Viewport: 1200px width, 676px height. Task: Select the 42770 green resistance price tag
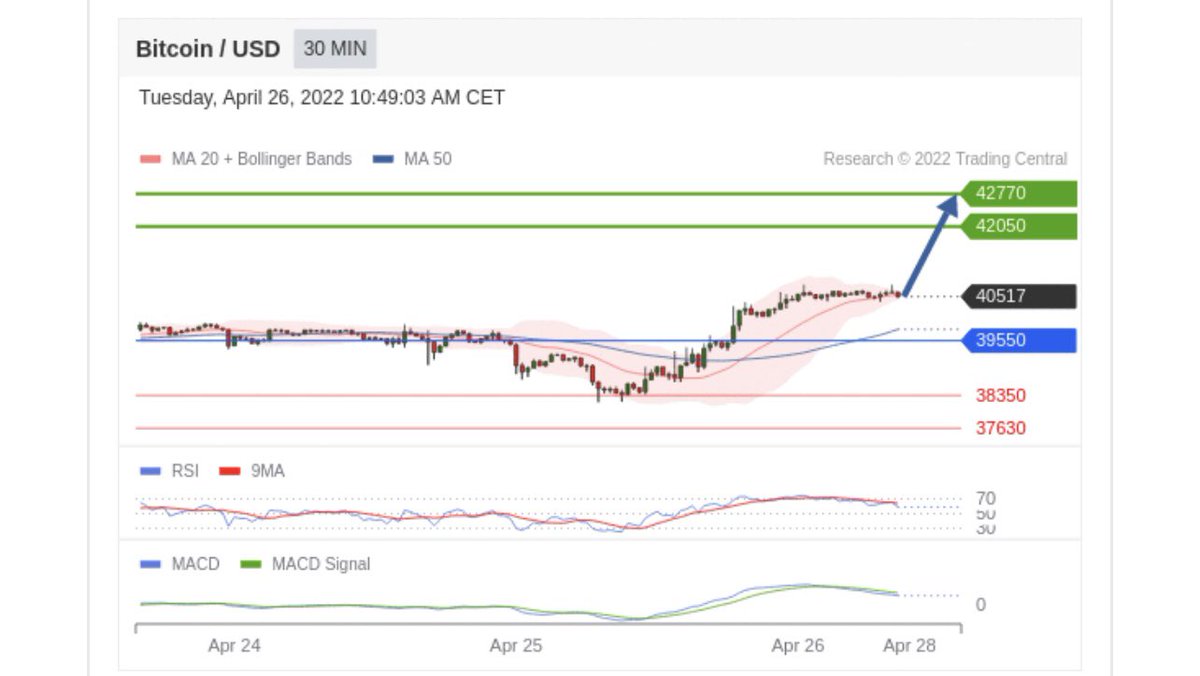[x=1019, y=193]
